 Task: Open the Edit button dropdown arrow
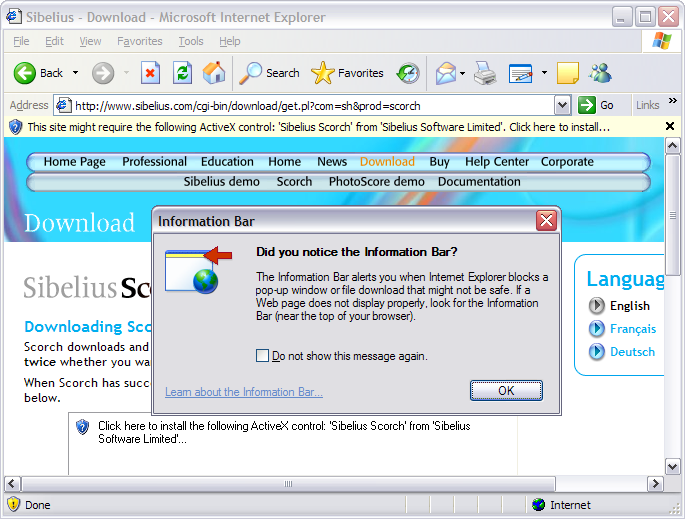pyautogui.click(x=544, y=73)
